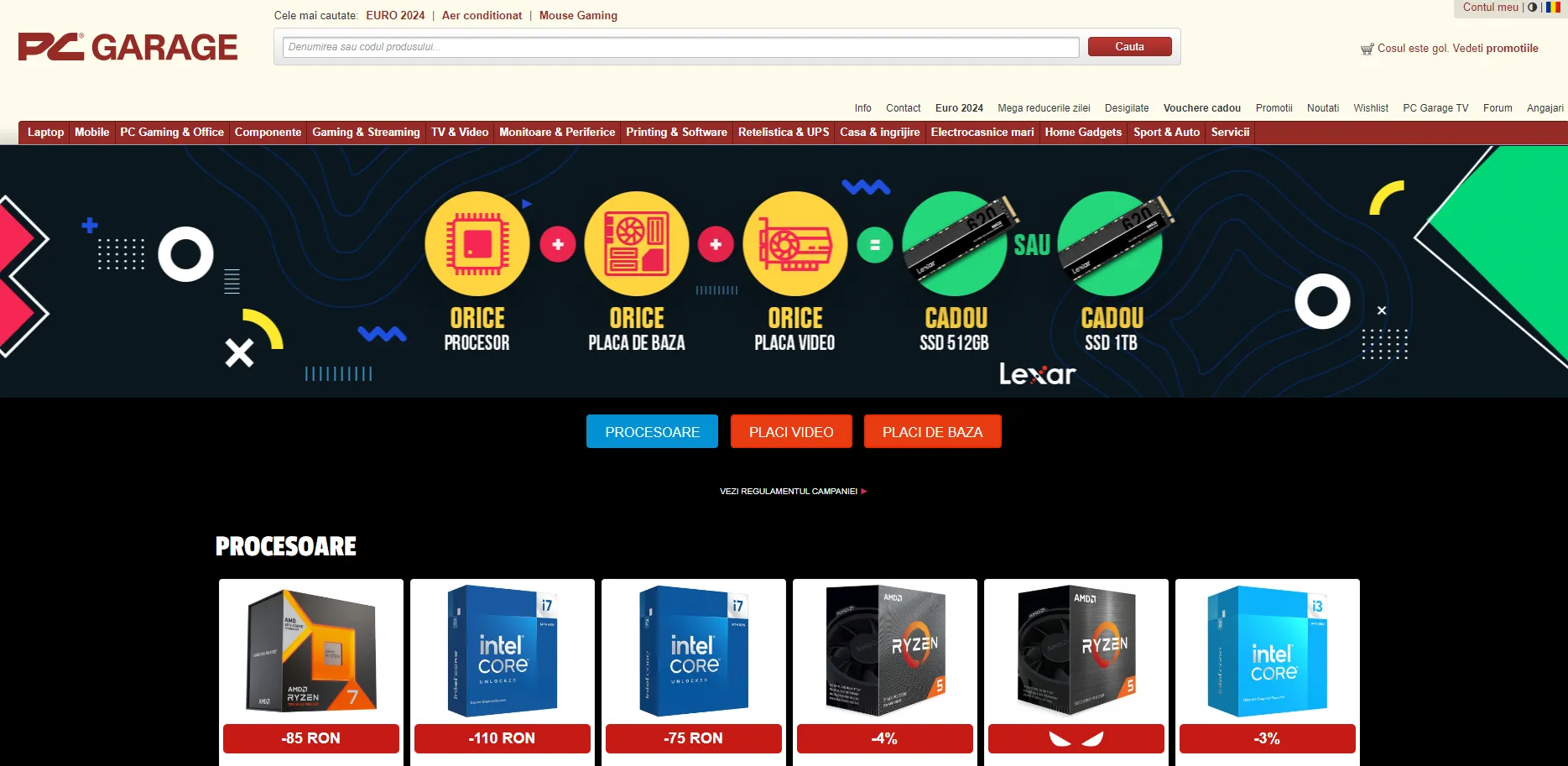Click the Mouse Gaming popular search

pyautogui.click(x=578, y=16)
